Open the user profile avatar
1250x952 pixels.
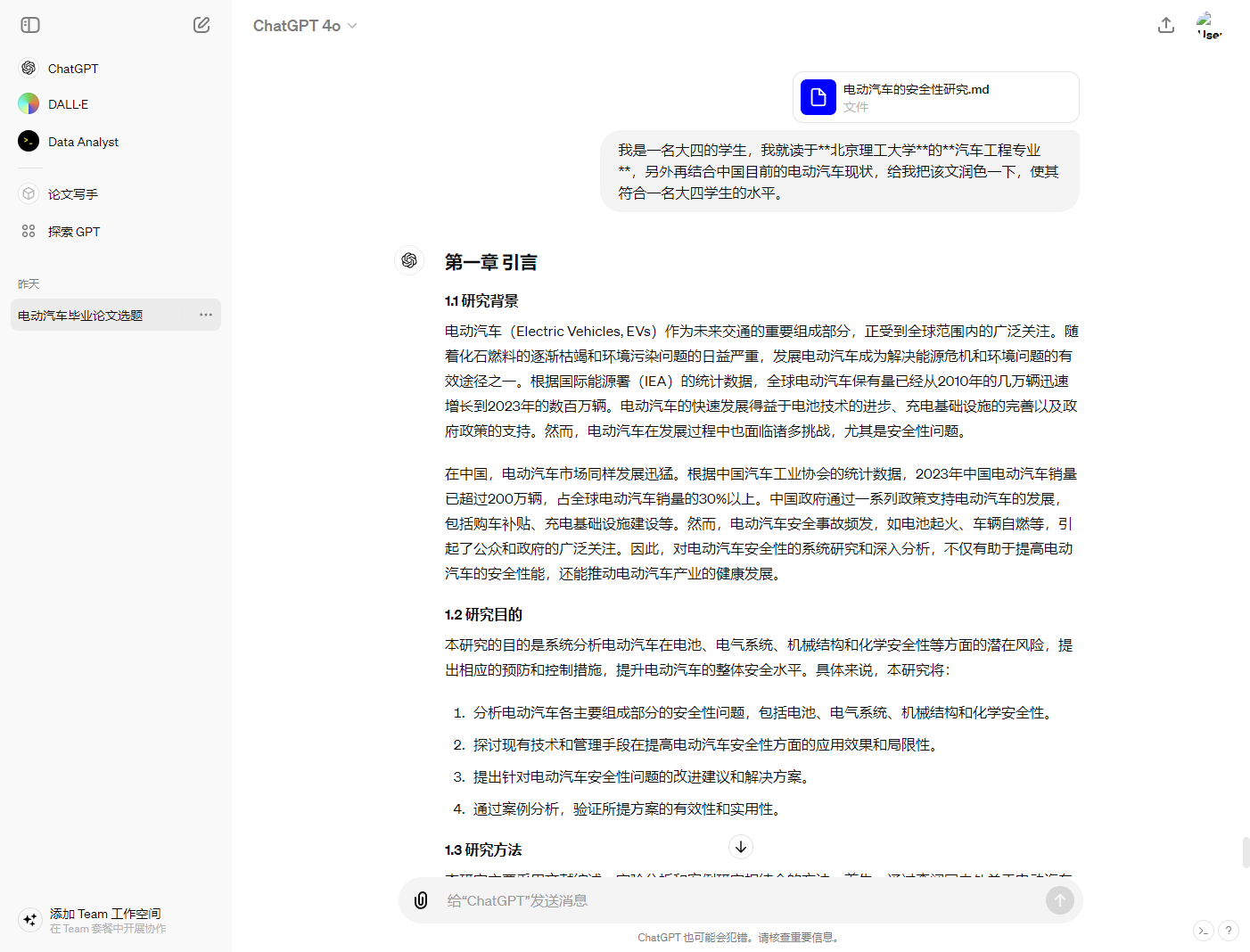[x=1208, y=25]
